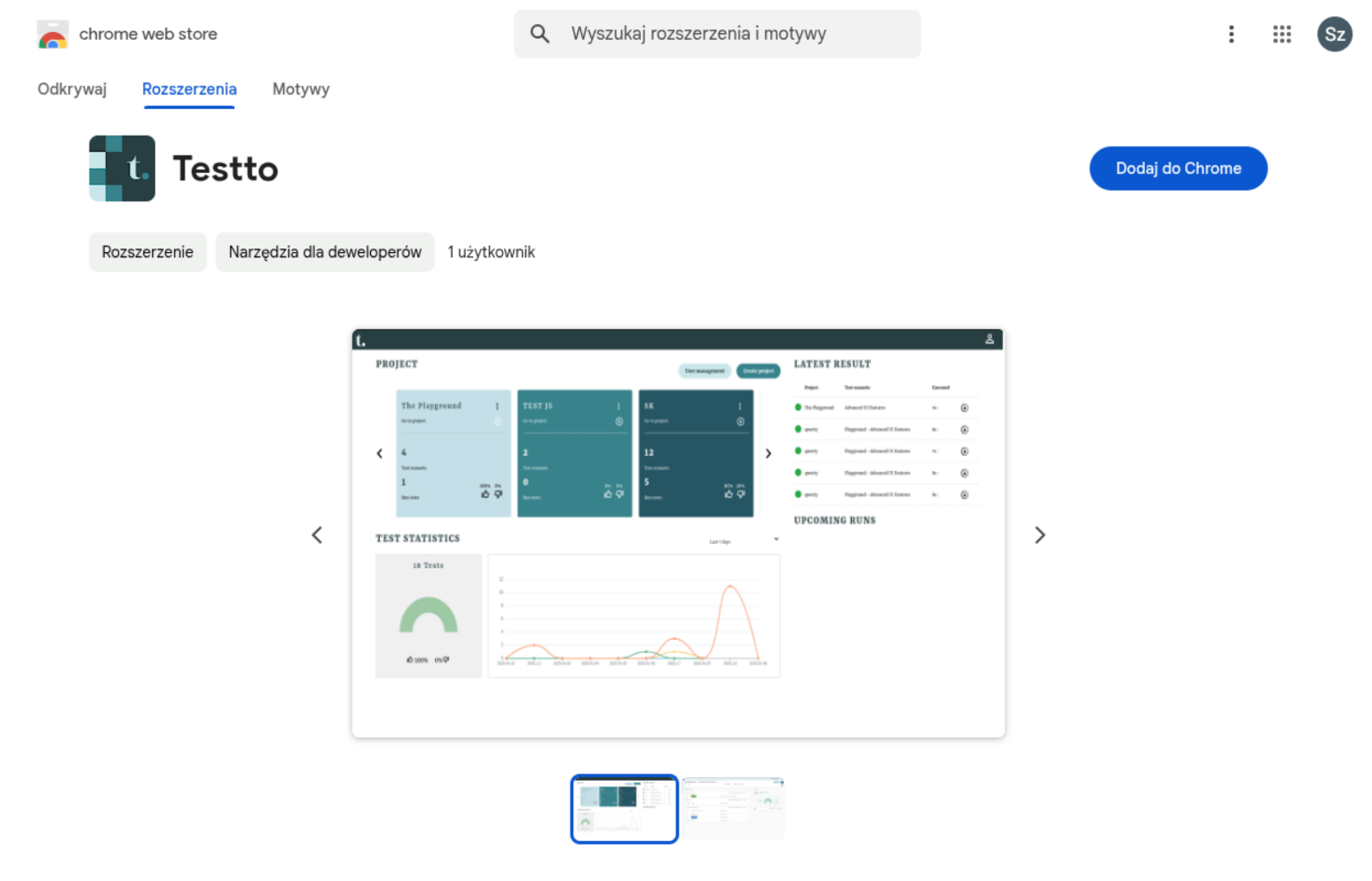Select the second carousel thumbnail

733,808
